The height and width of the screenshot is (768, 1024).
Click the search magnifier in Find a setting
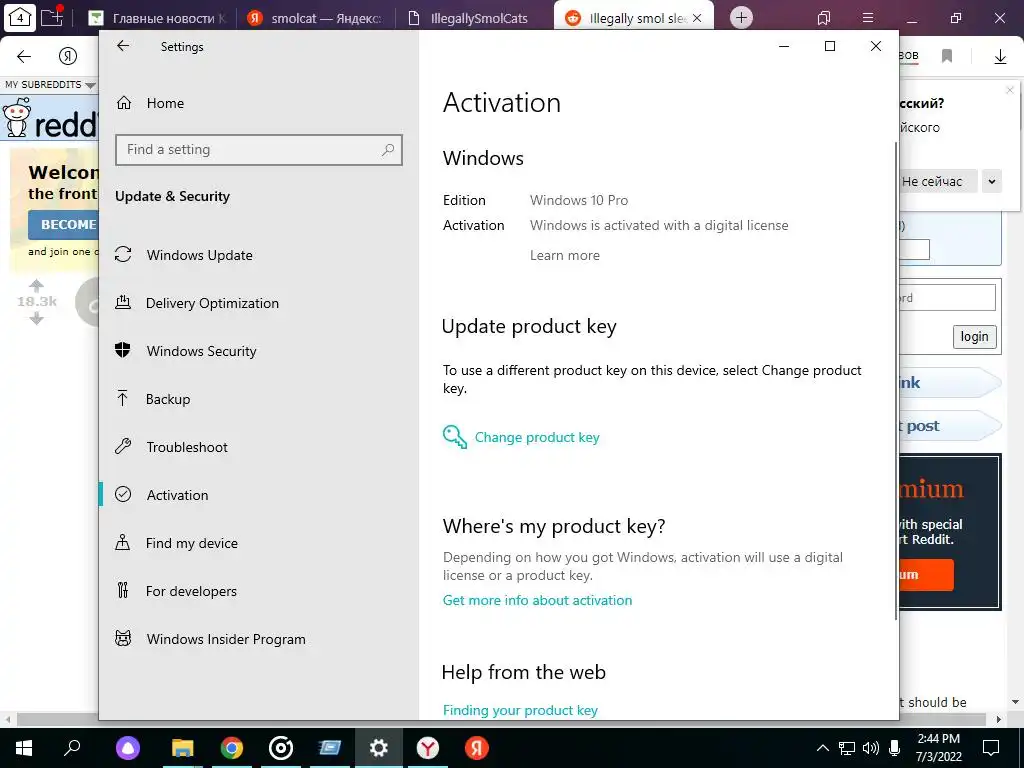coord(388,150)
